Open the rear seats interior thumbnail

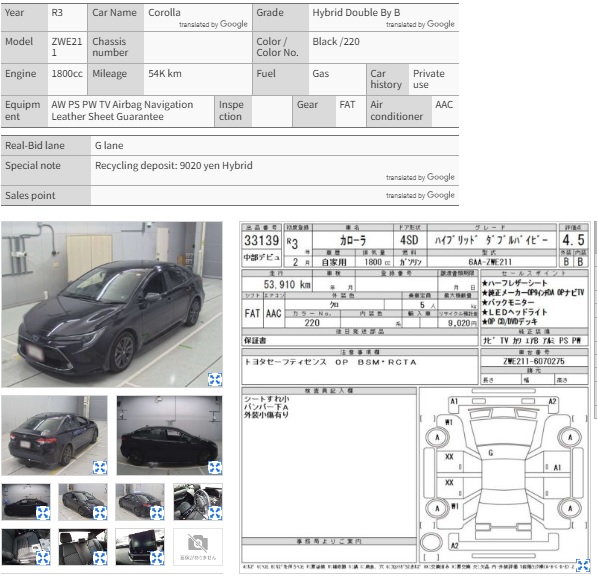tap(83, 547)
